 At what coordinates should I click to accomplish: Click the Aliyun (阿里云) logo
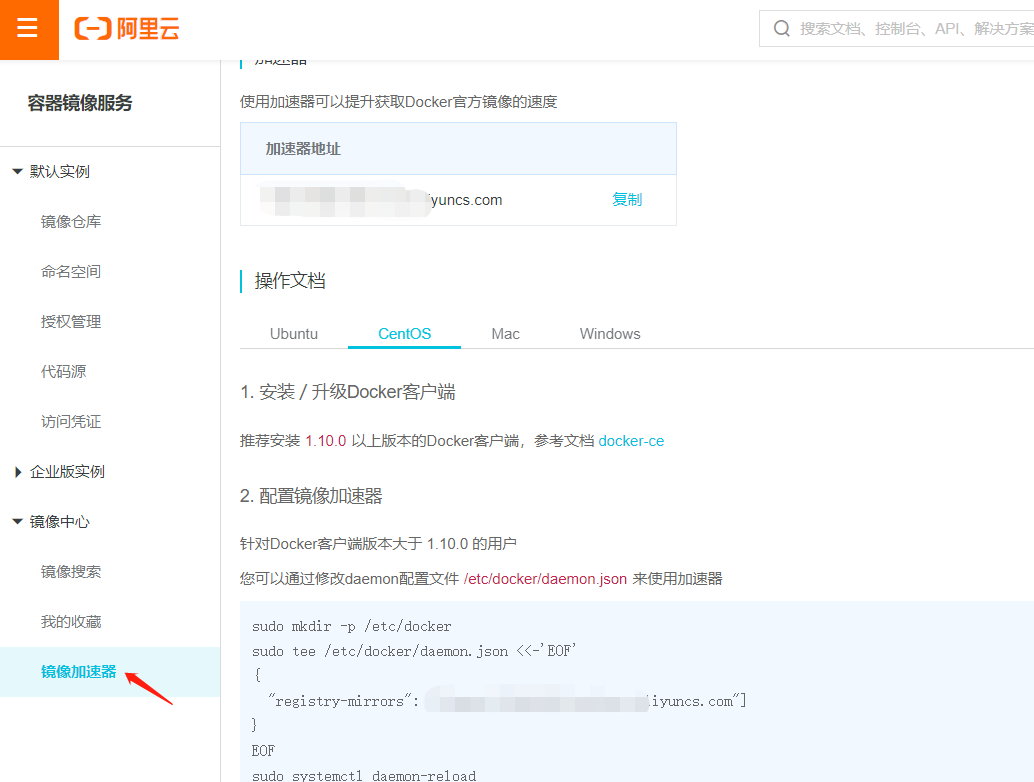pyautogui.click(x=124, y=29)
